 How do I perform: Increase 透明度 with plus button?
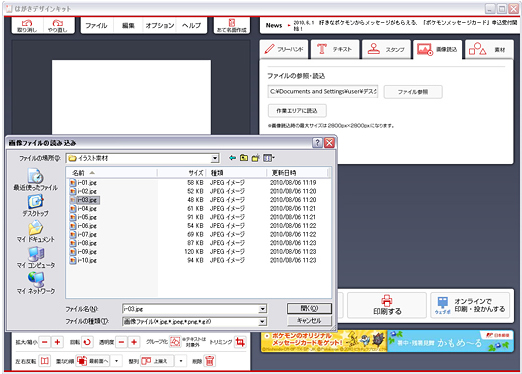tap(134, 342)
